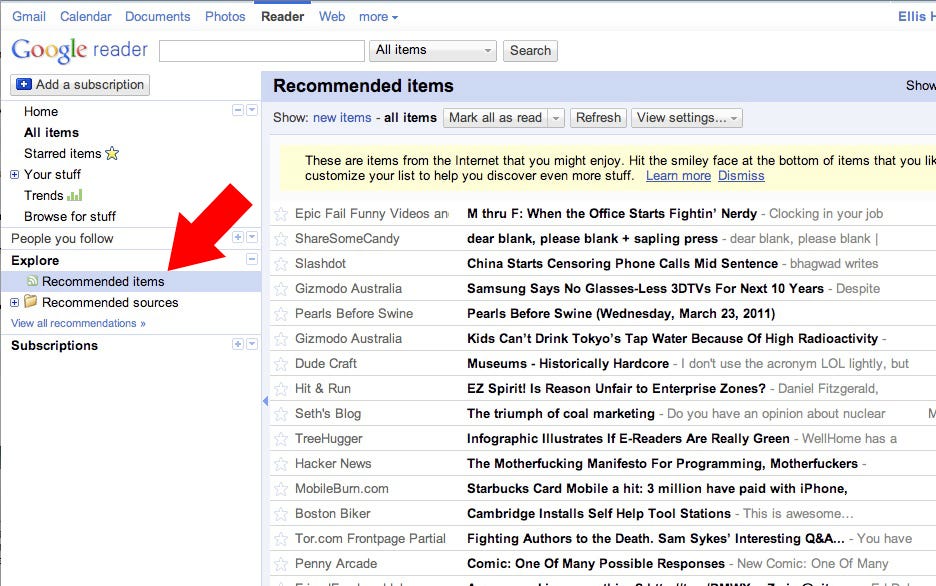Click Add a subscription
The image size is (936, 586).
(80, 85)
